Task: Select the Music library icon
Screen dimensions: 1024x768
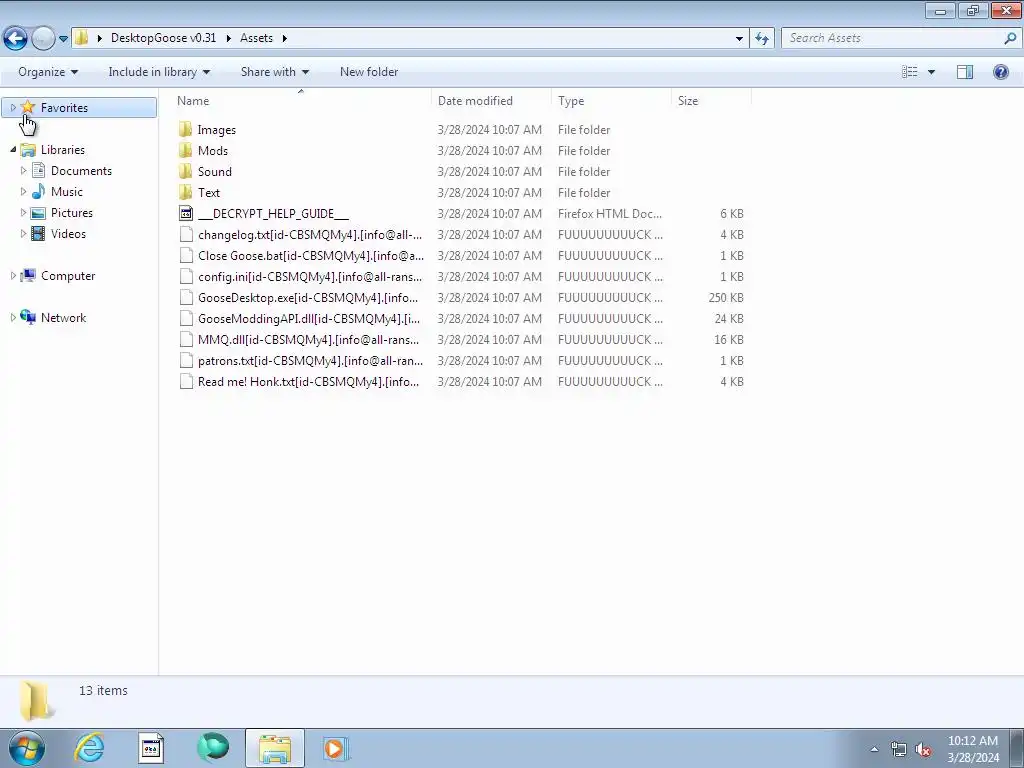Action: point(39,191)
